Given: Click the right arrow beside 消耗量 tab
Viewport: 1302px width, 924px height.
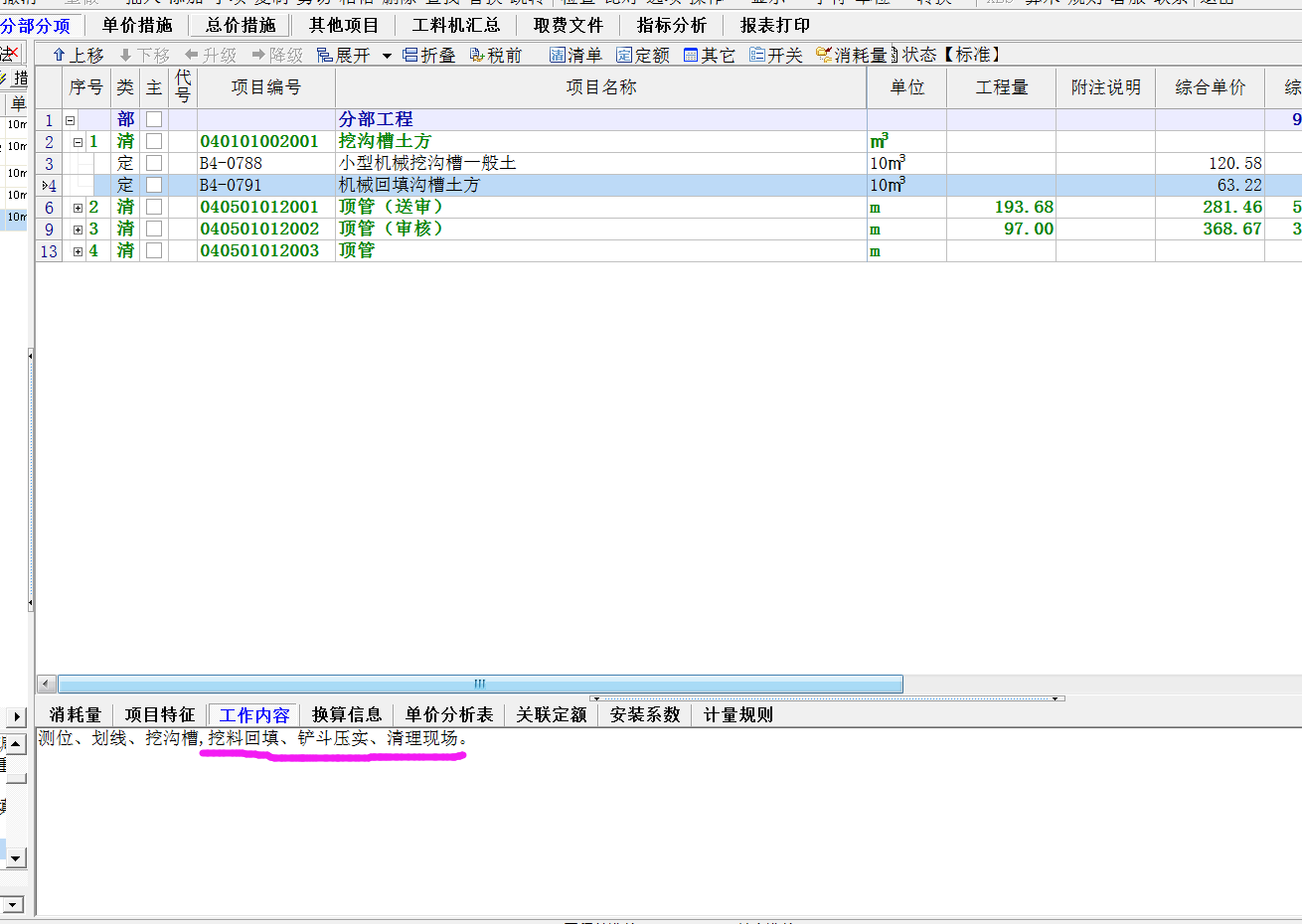Looking at the screenshot, I should point(17,715).
